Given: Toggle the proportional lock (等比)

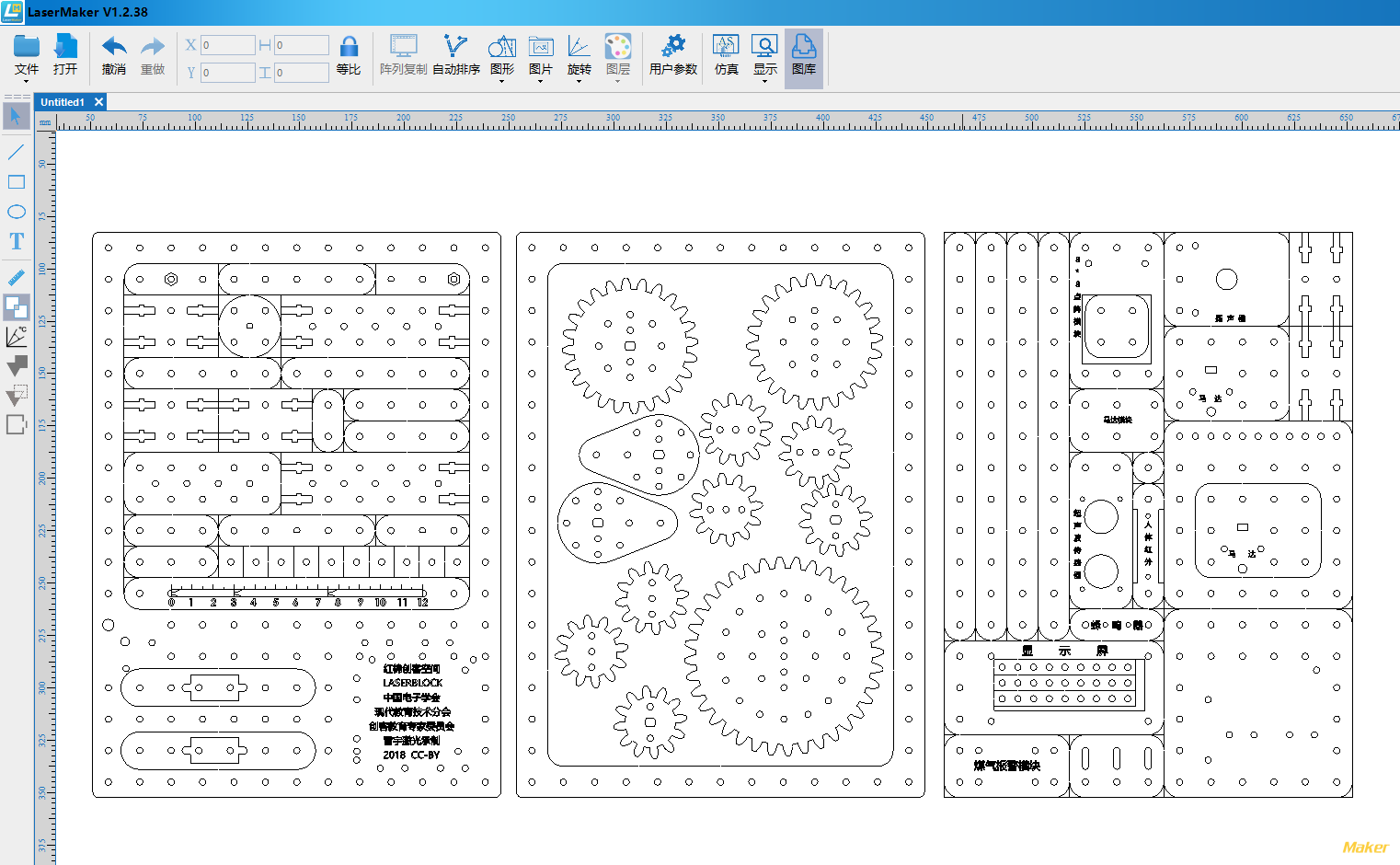Looking at the screenshot, I should pos(349,55).
